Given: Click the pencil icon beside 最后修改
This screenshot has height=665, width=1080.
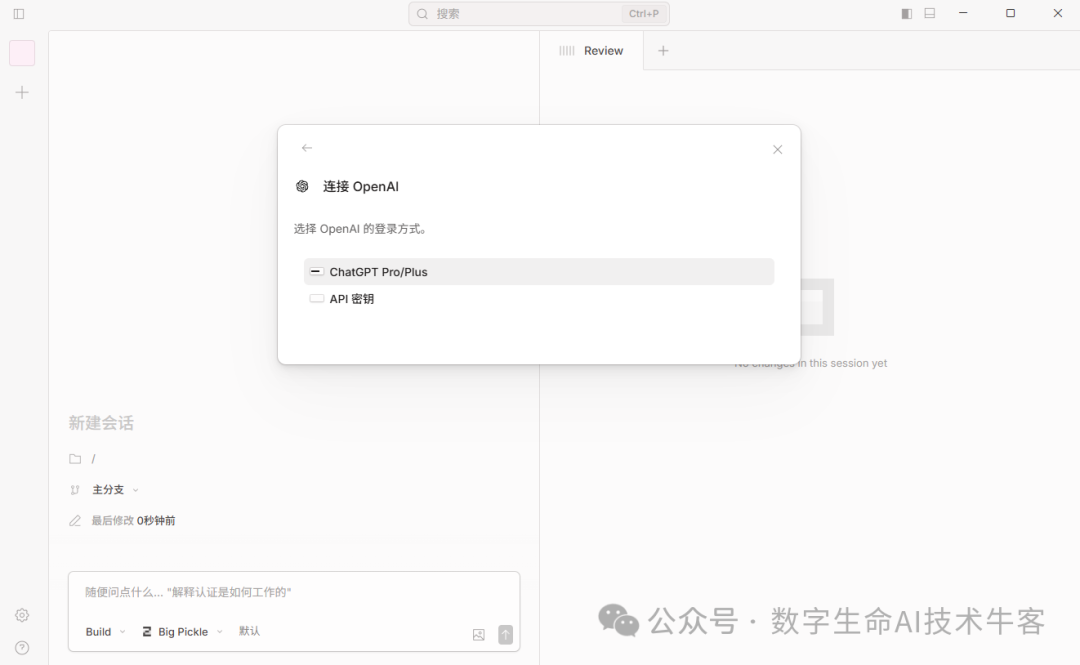Looking at the screenshot, I should (75, 521).
